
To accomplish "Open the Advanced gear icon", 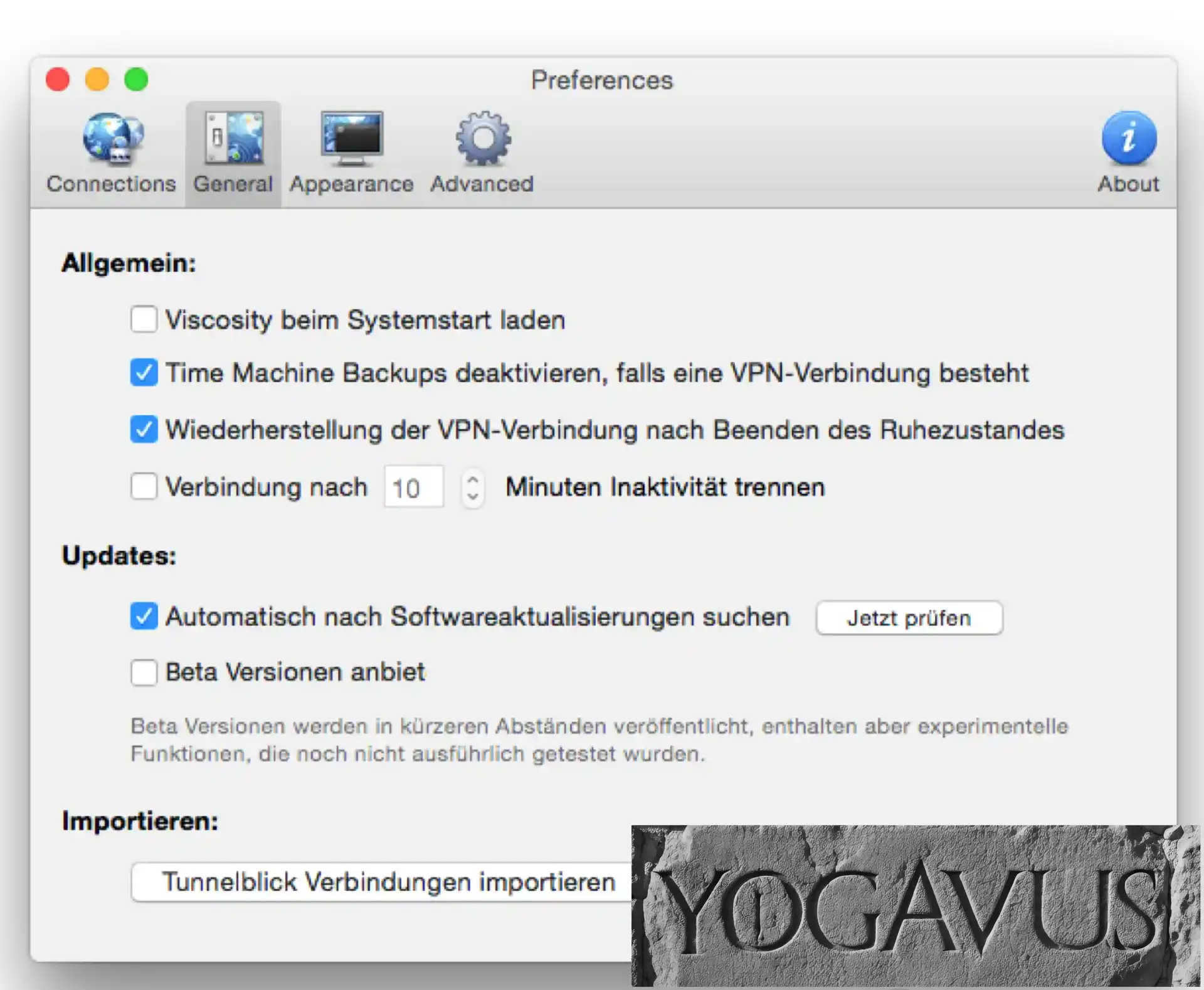I will [x=482, y=138].
